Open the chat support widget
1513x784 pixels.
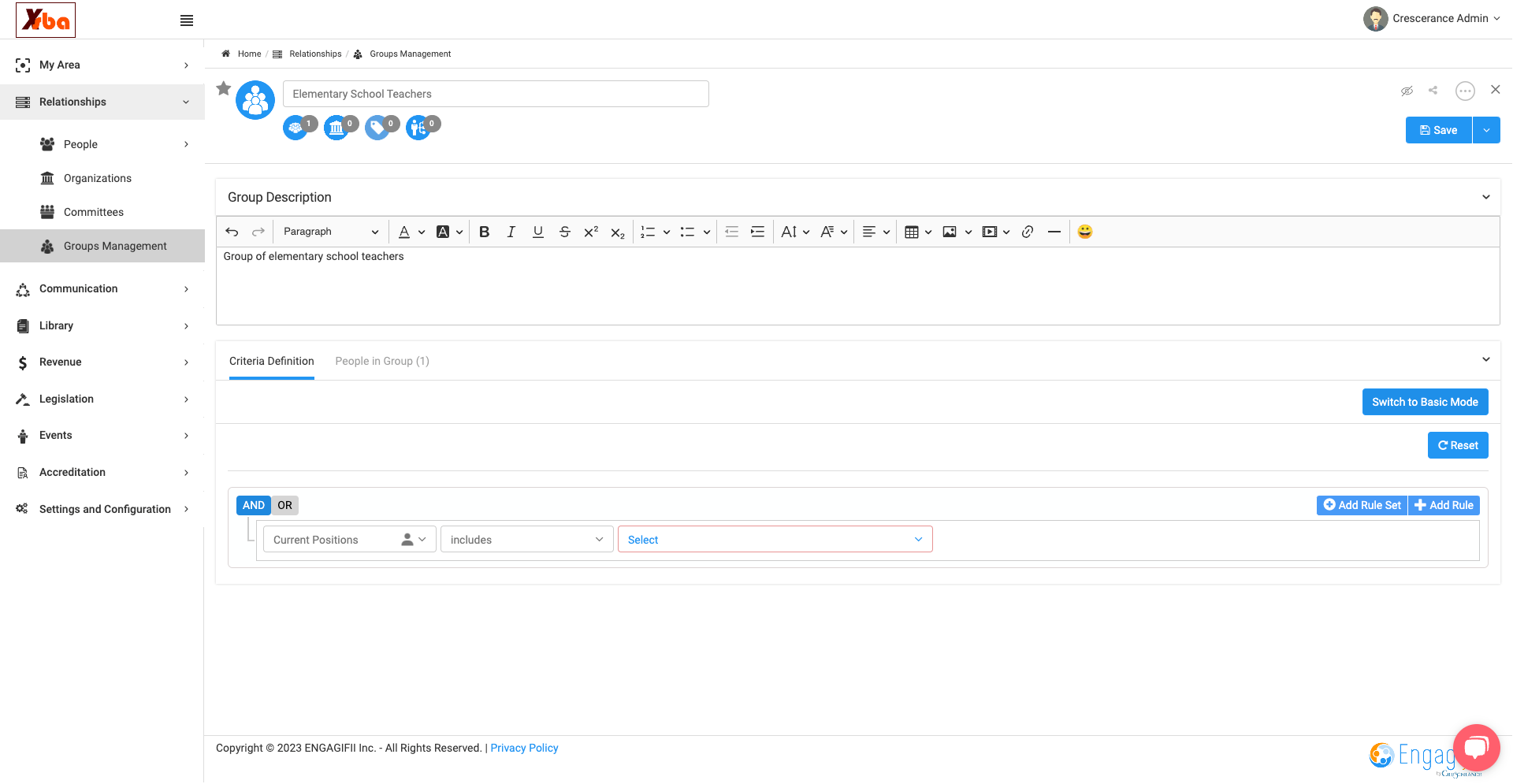click(1476, 747)
